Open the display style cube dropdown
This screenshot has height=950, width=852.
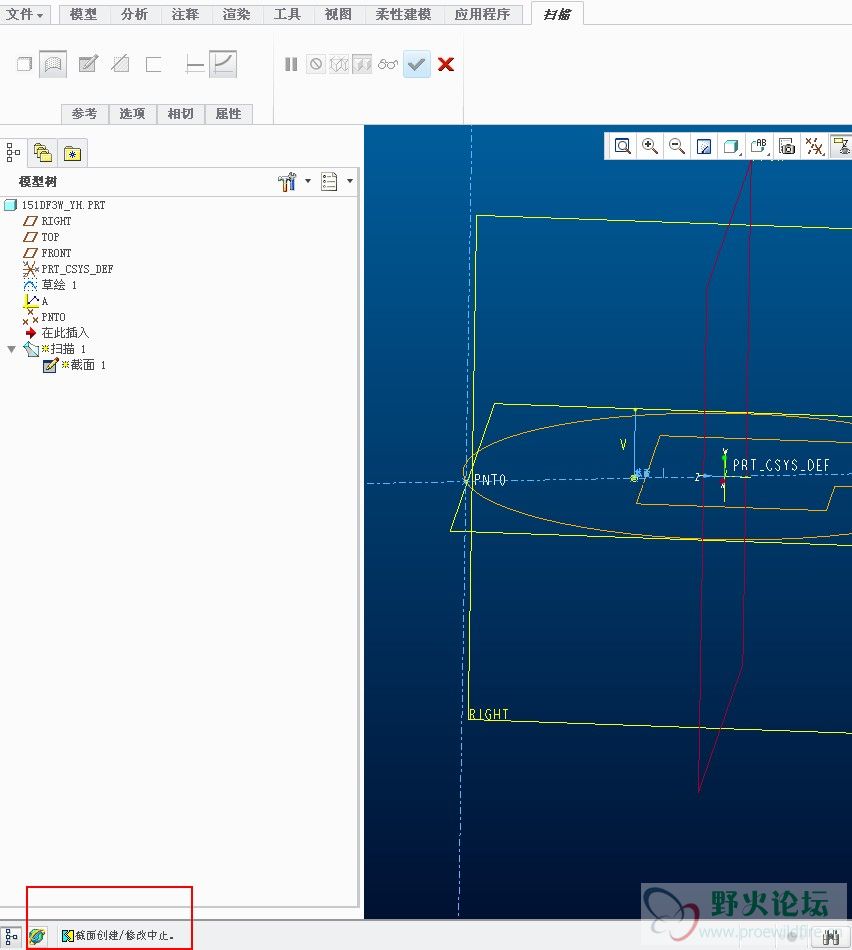click(731, 146)
